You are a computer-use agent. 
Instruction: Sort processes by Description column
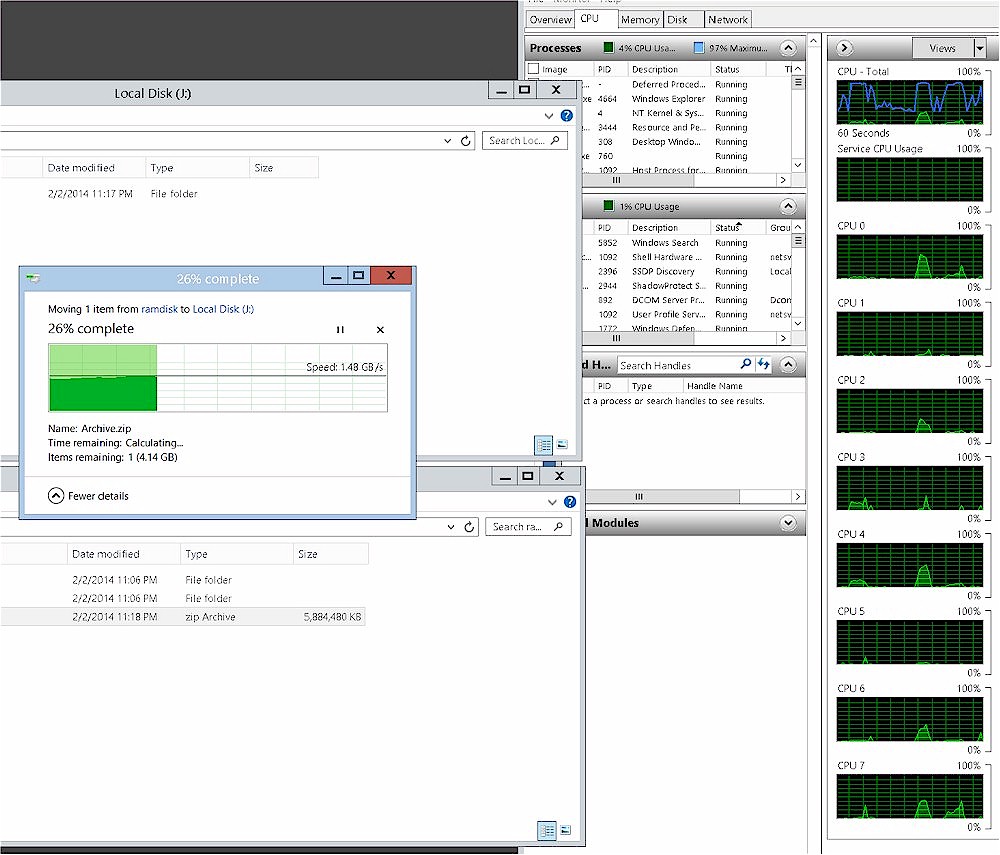point(668,69)
